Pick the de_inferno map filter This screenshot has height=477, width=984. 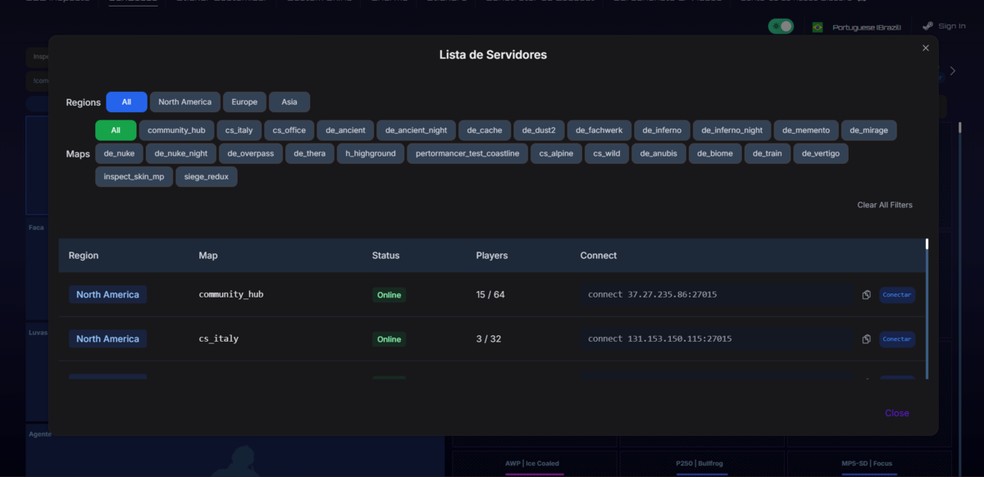pos(662,131)
